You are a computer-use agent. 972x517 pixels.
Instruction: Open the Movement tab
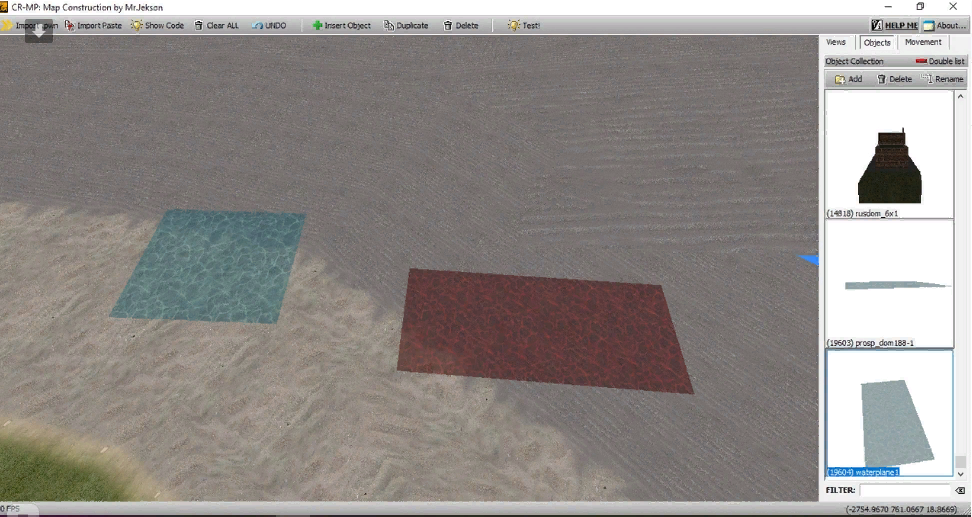point(923,42)
